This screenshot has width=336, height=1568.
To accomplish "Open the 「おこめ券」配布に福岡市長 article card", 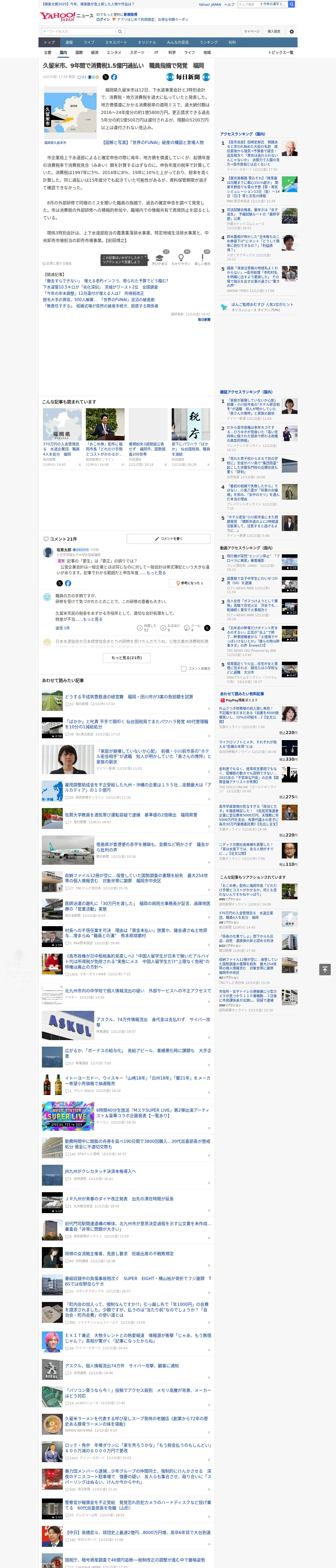I will [105, 438].
